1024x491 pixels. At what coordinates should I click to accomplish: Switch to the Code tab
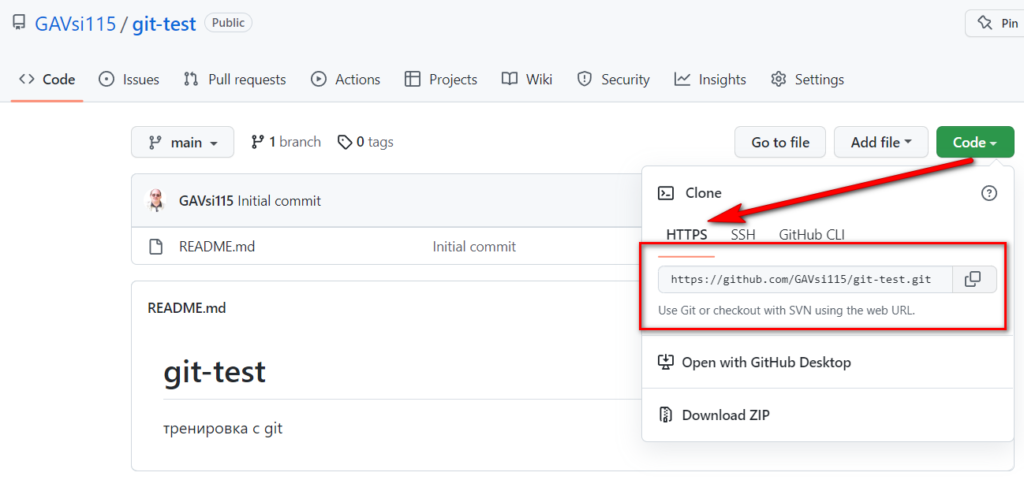click(47, 80)
